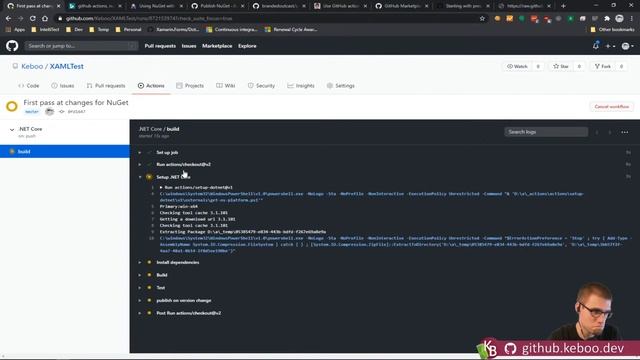The height and width of the screenshot is (360, 640).
Task: Click the address bar URL
Action: pyautogui.click(x=149, y=18)
